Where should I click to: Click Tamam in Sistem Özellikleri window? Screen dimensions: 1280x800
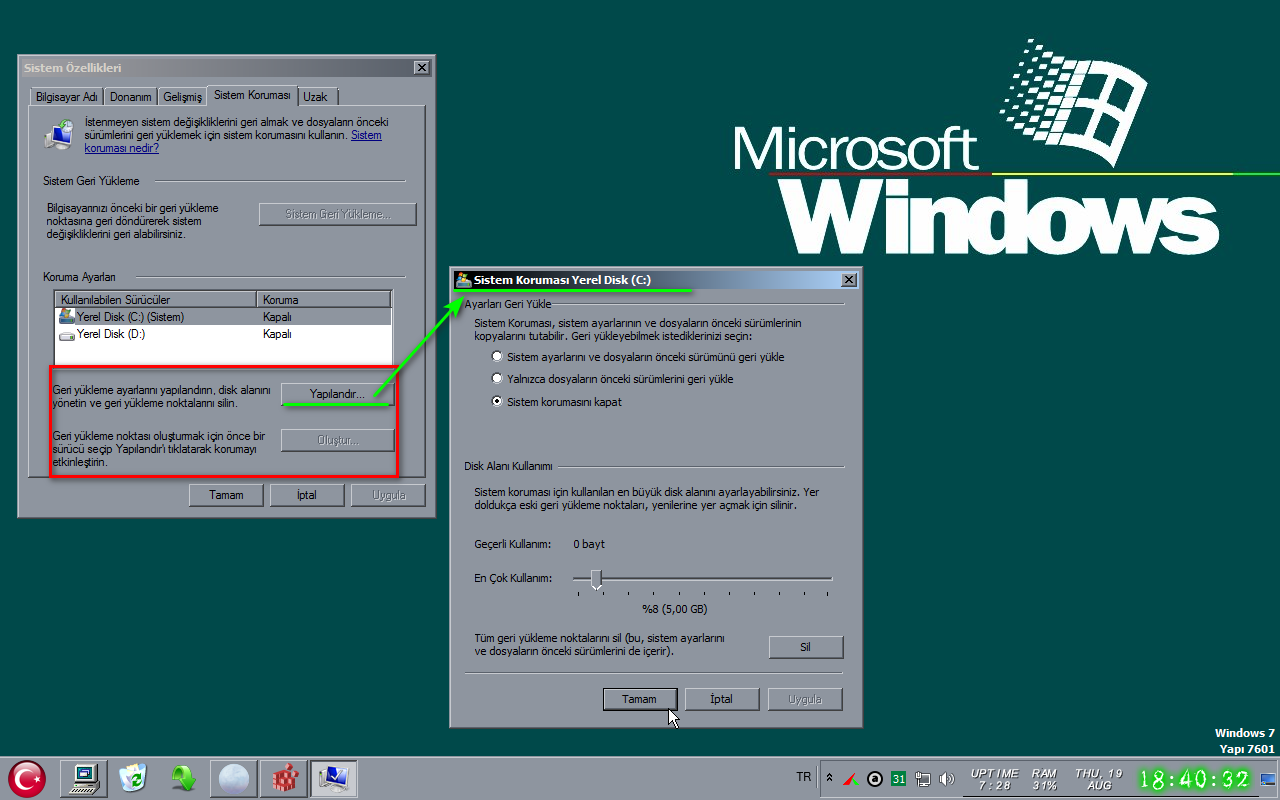coord(226,495)
